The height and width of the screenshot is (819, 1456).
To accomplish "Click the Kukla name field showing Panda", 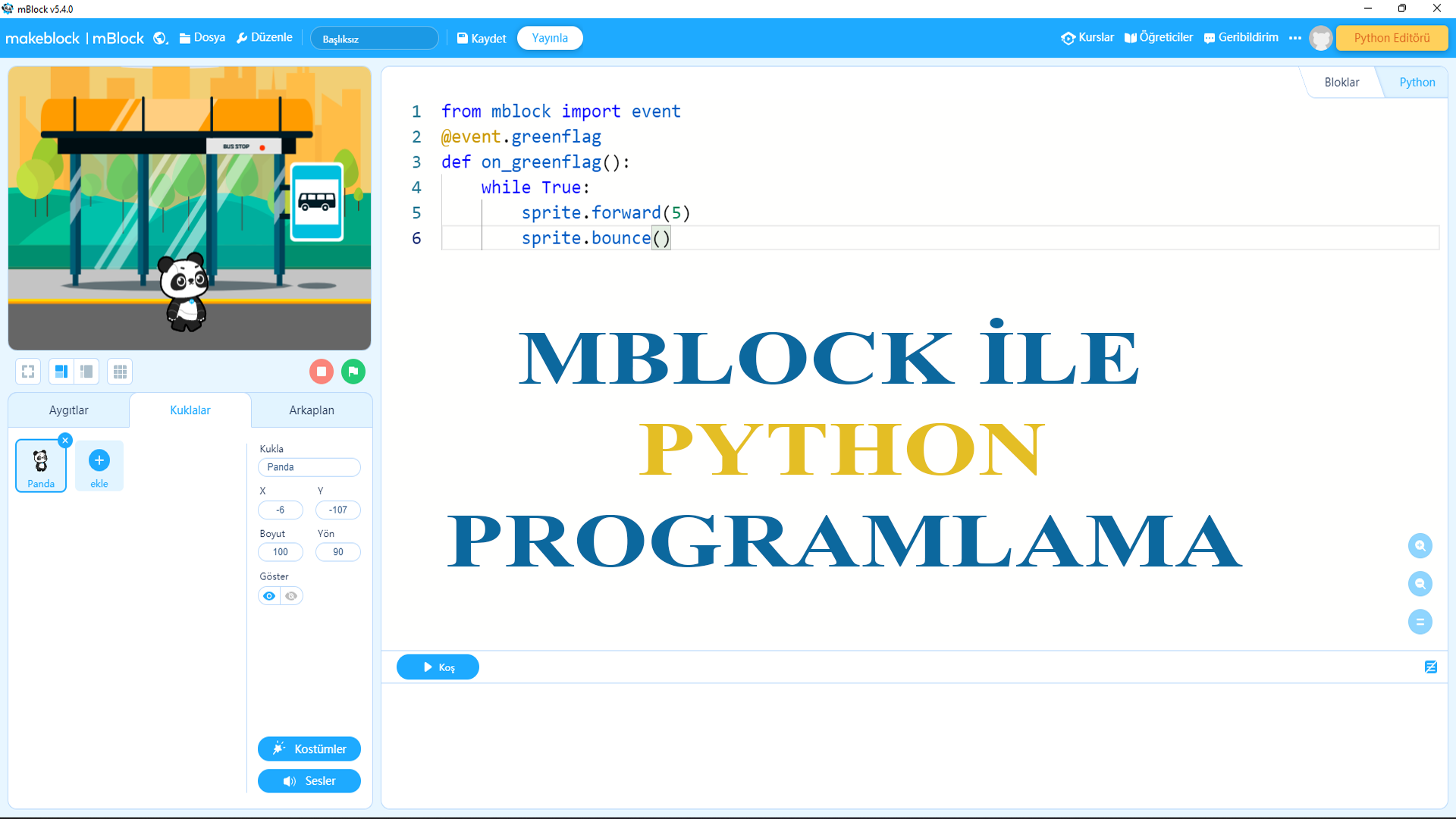I will point(309,467).
